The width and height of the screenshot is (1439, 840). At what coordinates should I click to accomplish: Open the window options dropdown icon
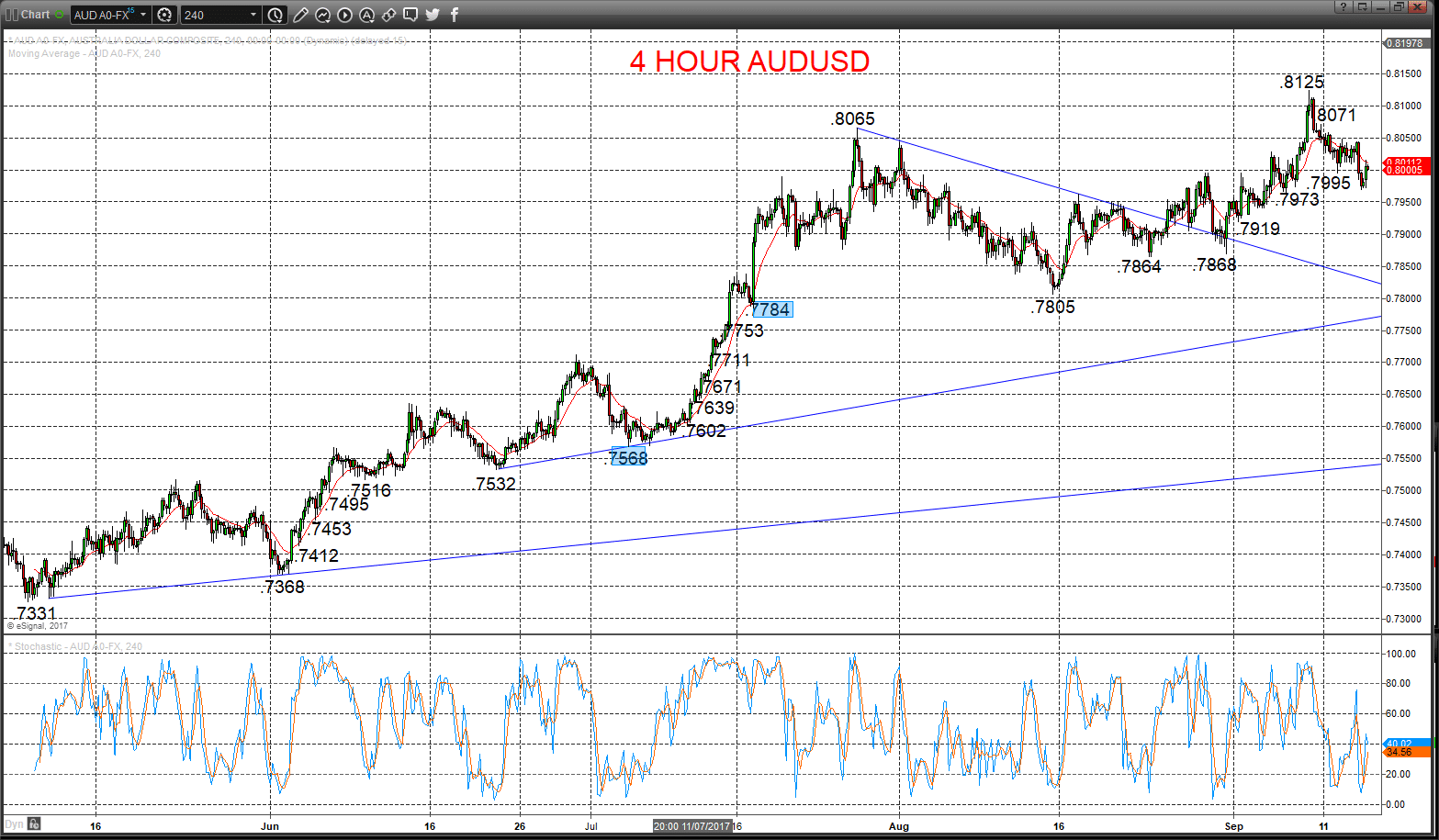click(1363, 7)
